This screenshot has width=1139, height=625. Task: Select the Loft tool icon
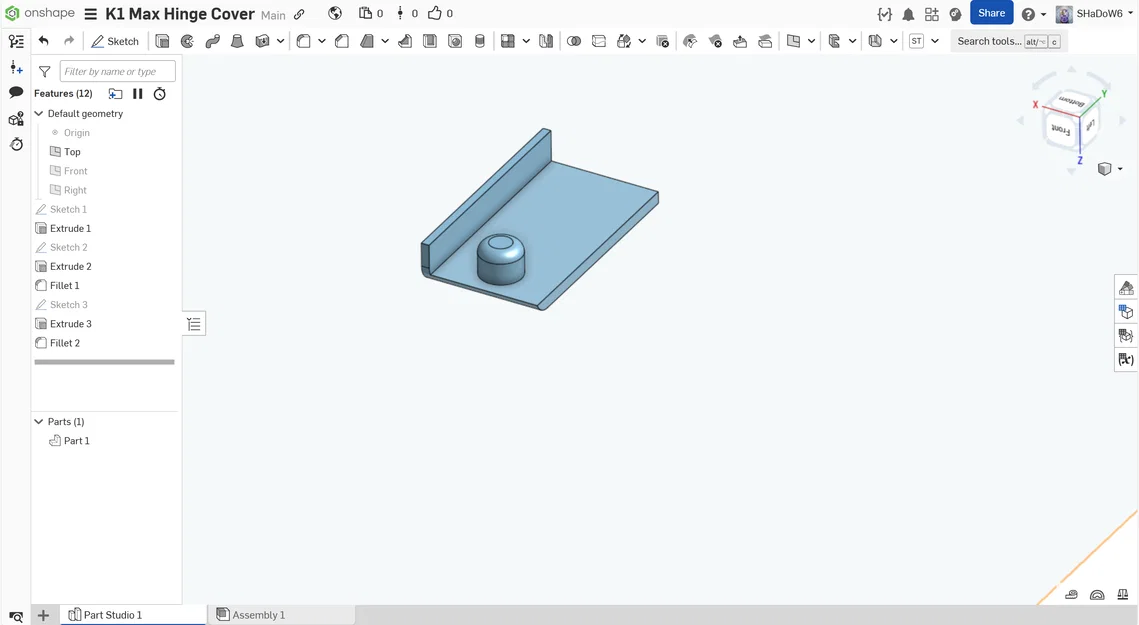pyautogui.click(x=237, y=41)
